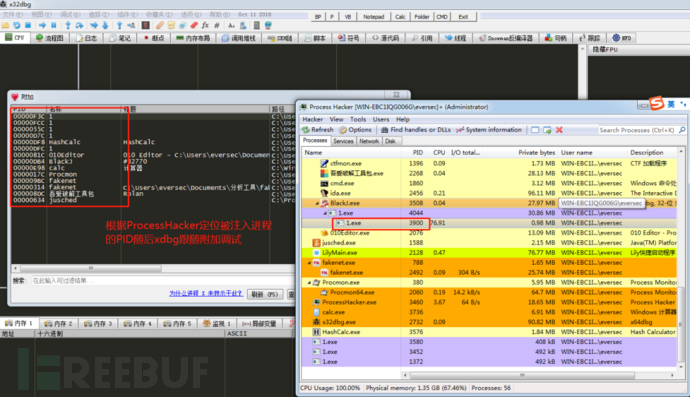
Task: Click the fx functions icon in x32dbg
Action: tap(205, 26)
